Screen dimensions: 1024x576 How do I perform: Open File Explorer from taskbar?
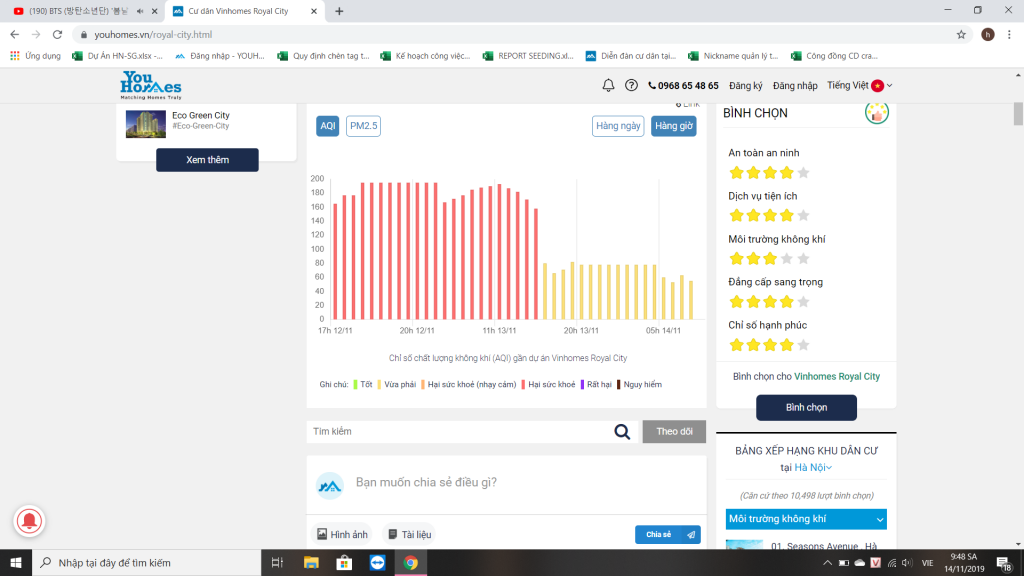tap(311, 562)
